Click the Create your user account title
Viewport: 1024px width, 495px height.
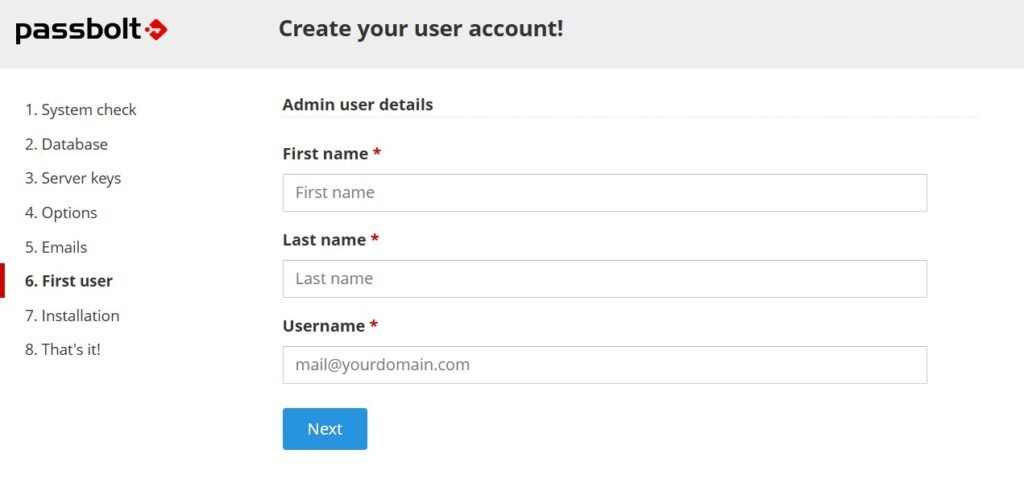click(420, 28)
